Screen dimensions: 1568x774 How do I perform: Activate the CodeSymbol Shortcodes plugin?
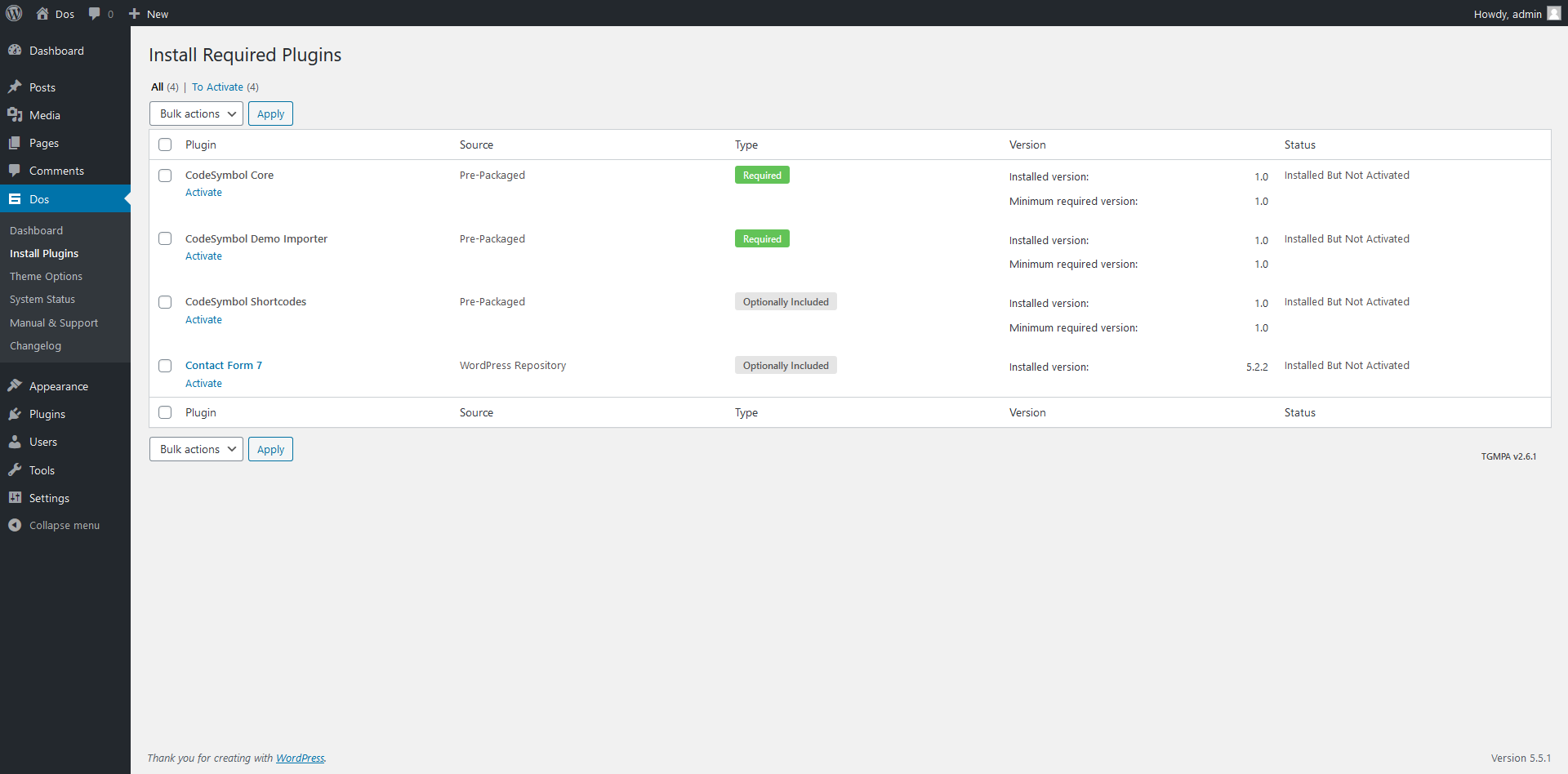click(x=203, y=320)
